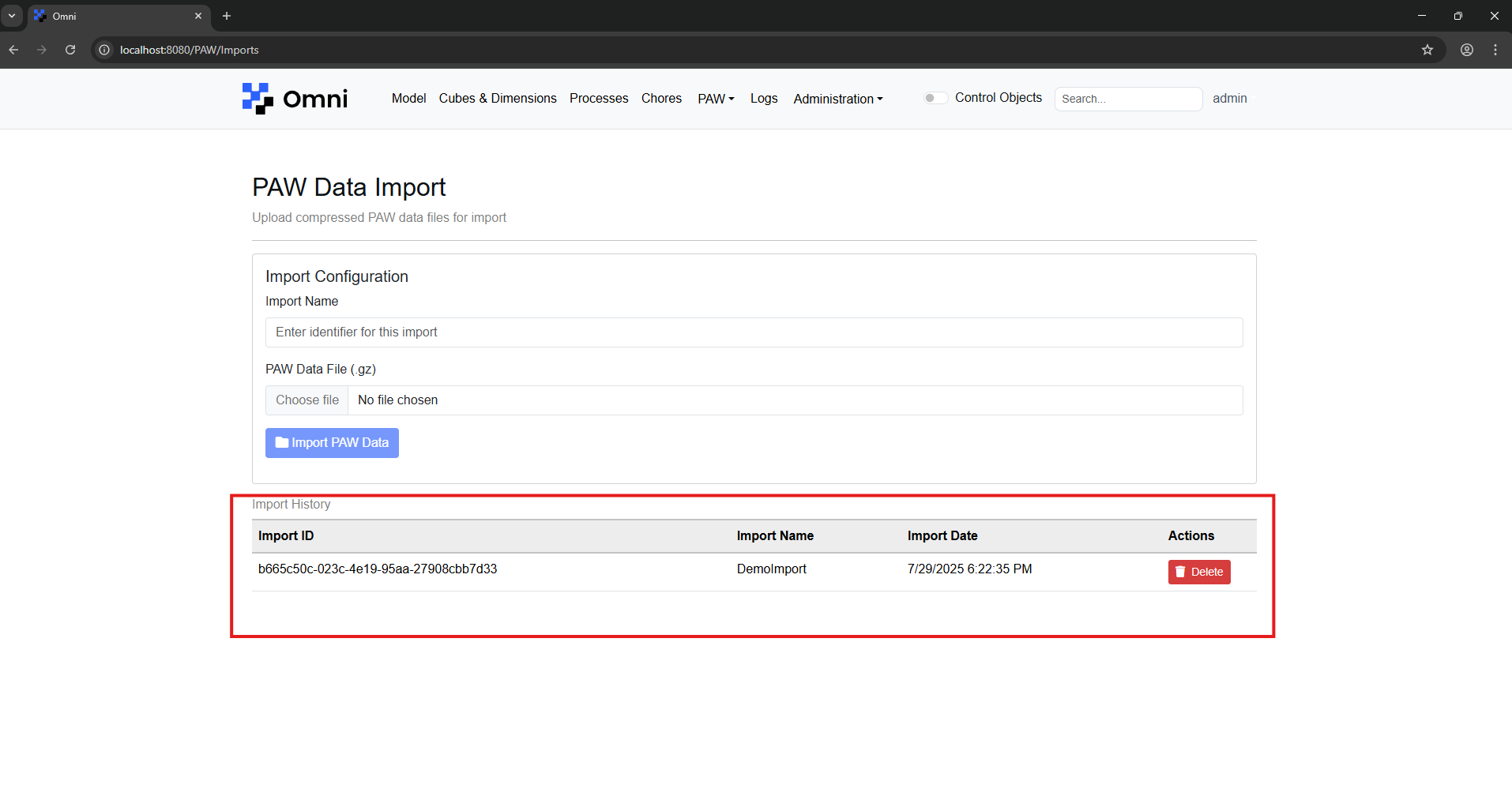This screenshot has width=1512, height=811.
Task: Select the Omni browser tab
Action: [118, 16]
